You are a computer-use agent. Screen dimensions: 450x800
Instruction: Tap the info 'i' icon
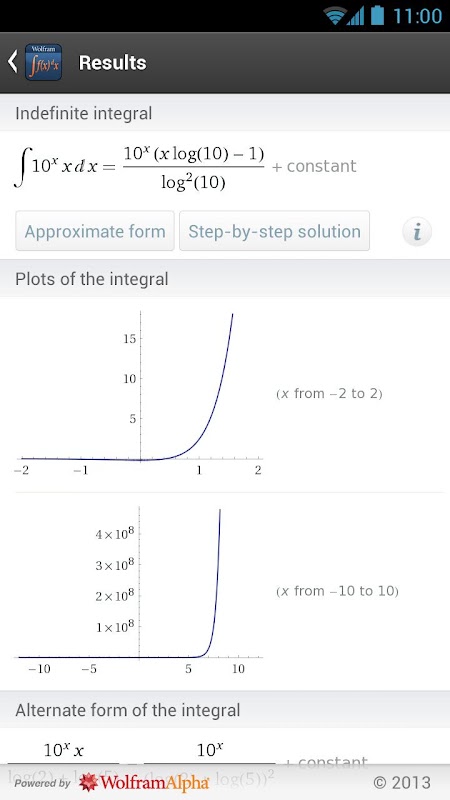417,232
